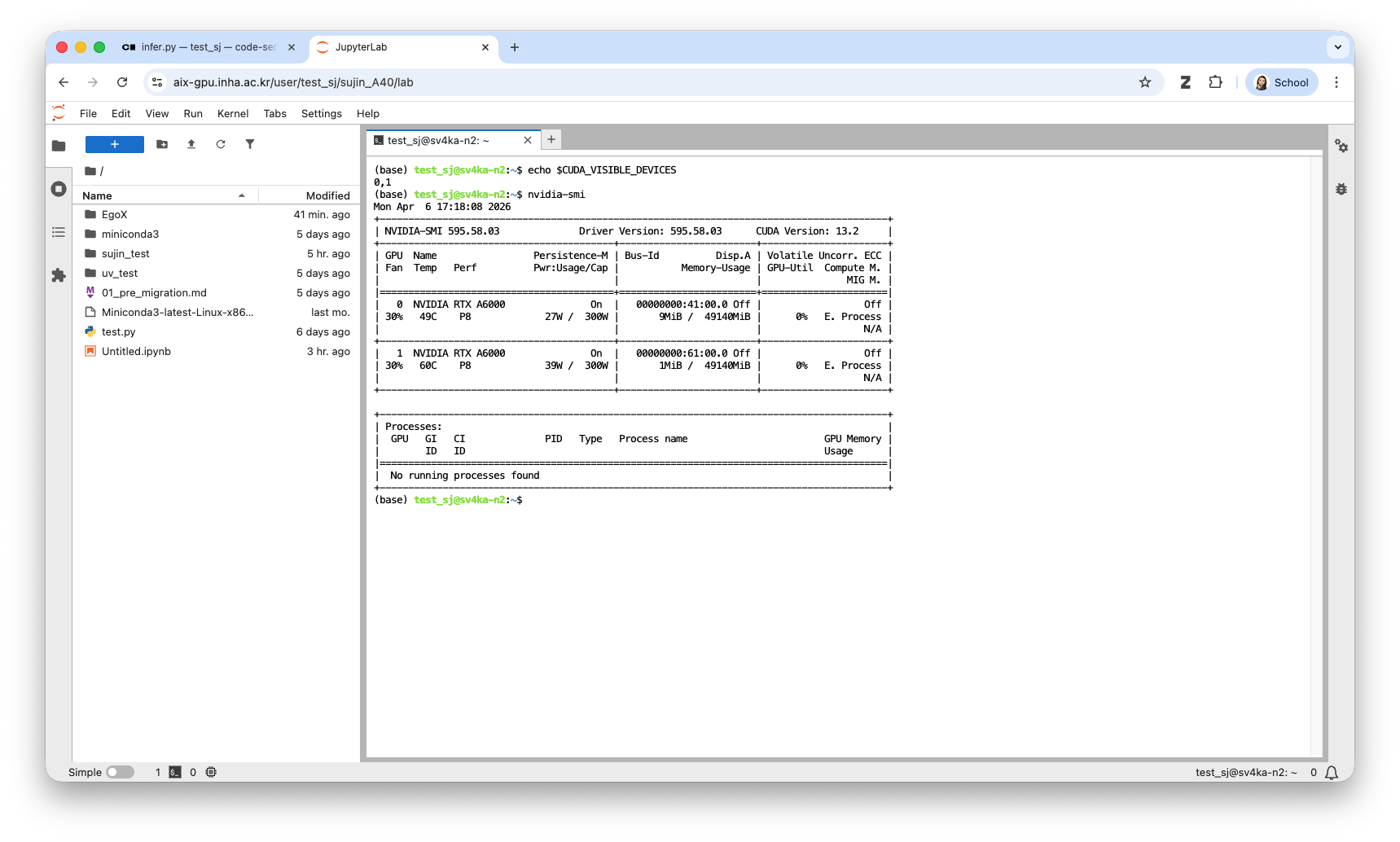Open the notifications bell in status bar

[x=1332, y=773]
